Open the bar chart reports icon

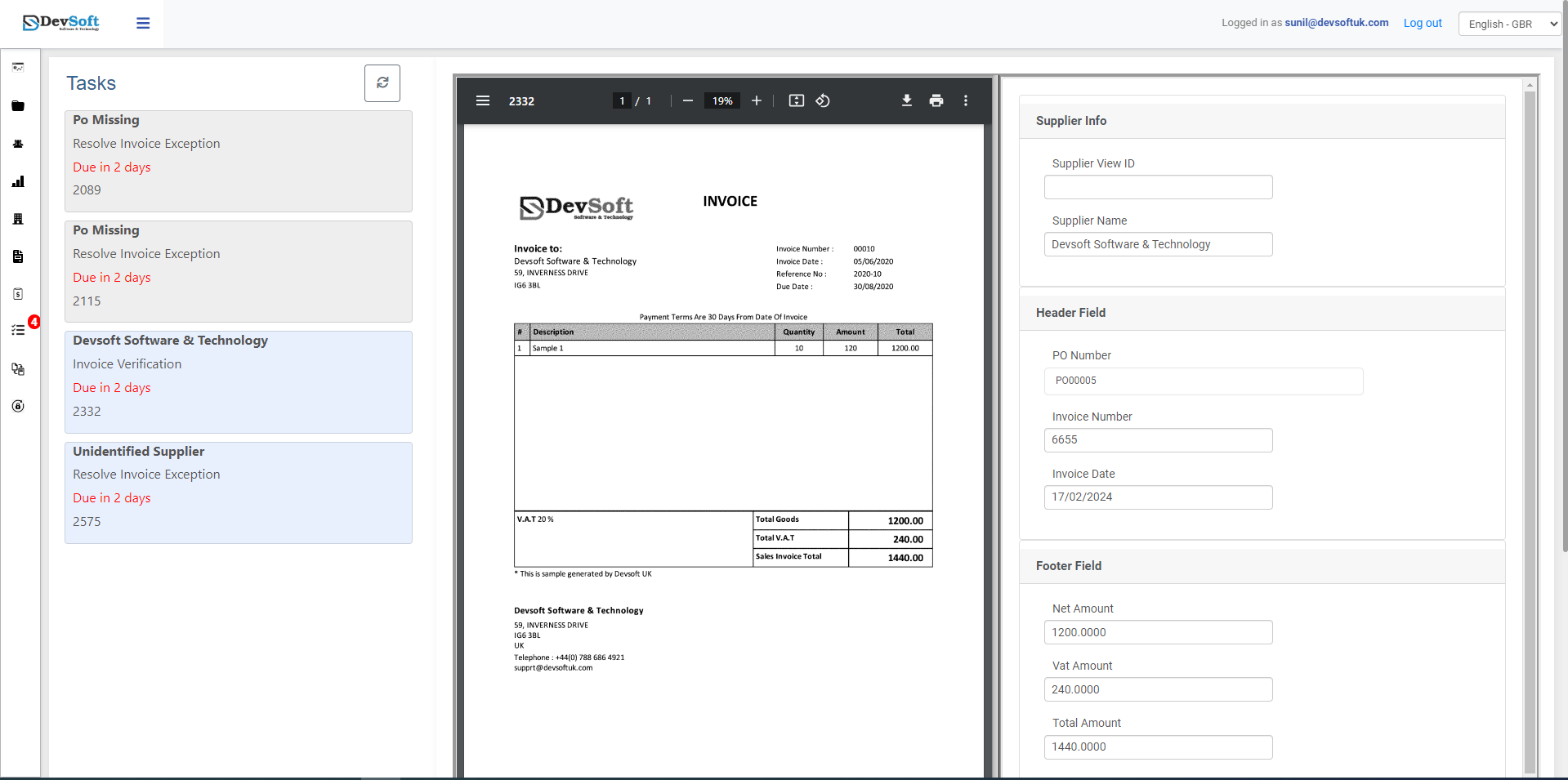18,181
